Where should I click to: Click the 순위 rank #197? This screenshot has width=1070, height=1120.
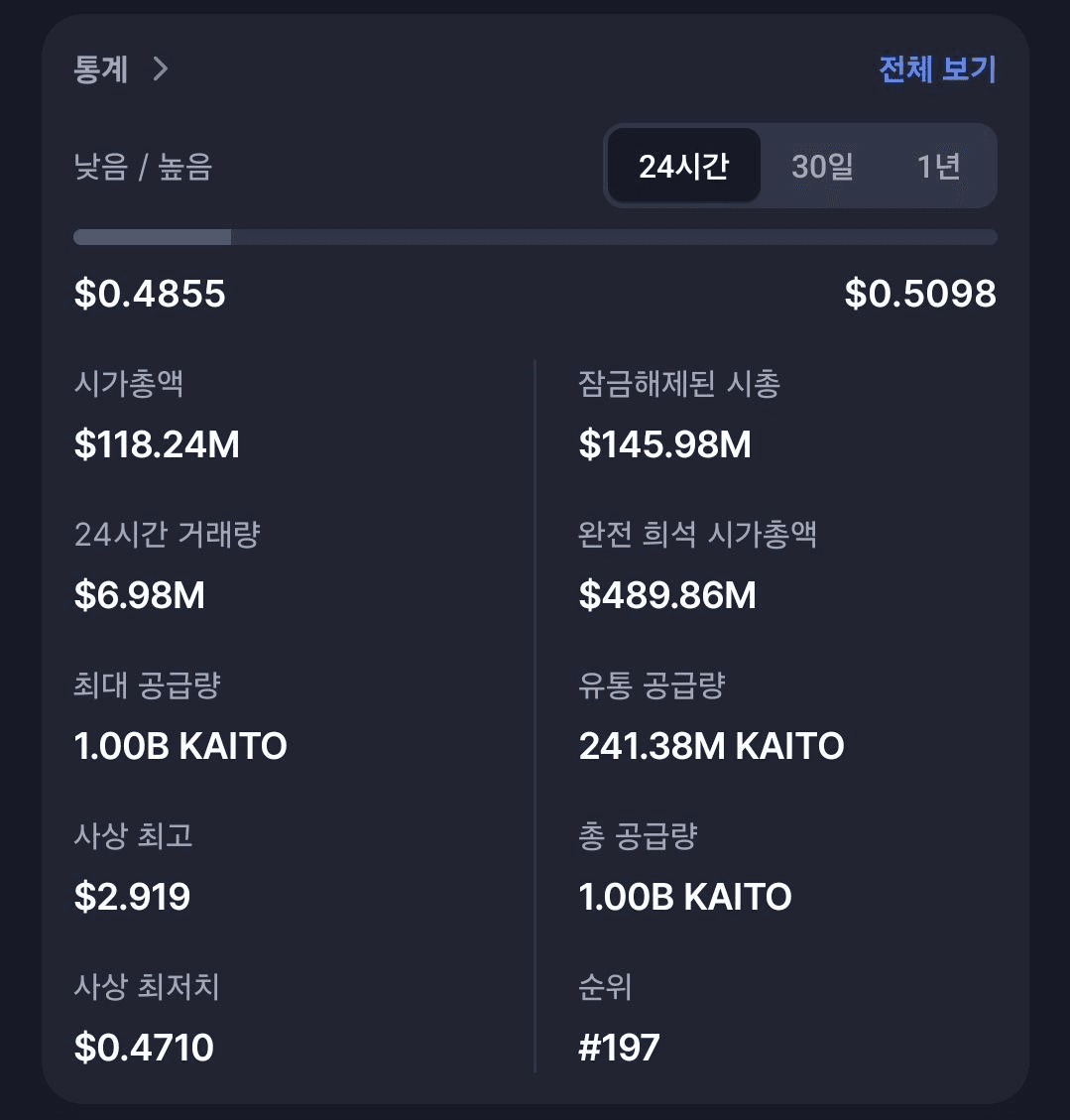tap(619, 1048)
